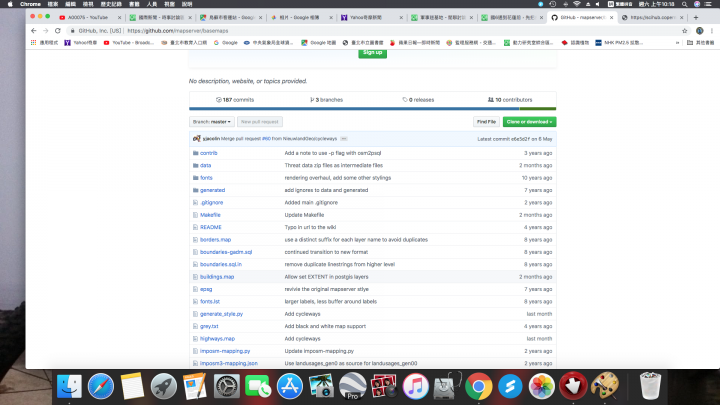This screenshot has width=720, height=405.
Task: Reload the GitHub page
Action: coord(57,31)
